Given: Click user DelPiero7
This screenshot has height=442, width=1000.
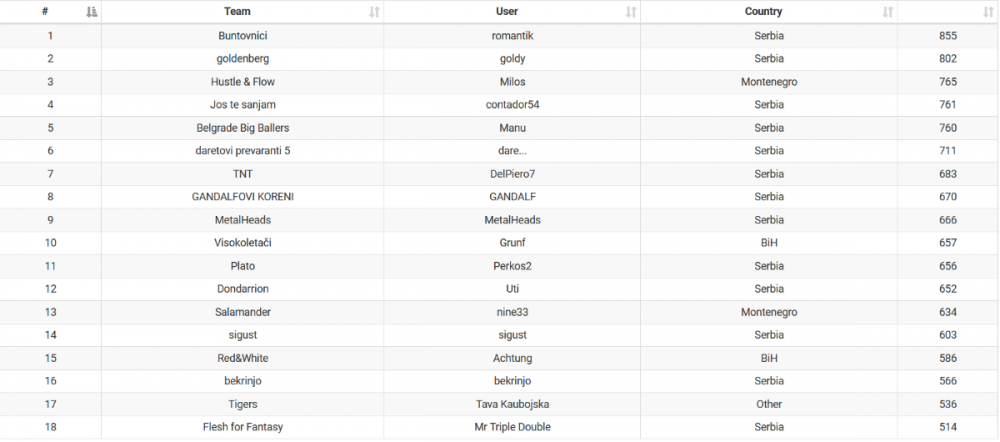Looking at the screenshot, I should (512, 174).
